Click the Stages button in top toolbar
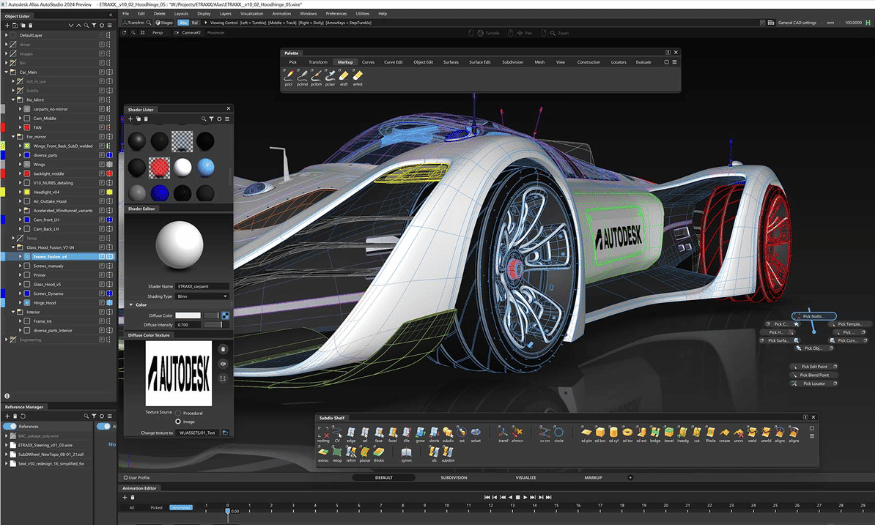The width and height of the screenshot is (875, 525). pyautogui.click(x=165, y=23)
